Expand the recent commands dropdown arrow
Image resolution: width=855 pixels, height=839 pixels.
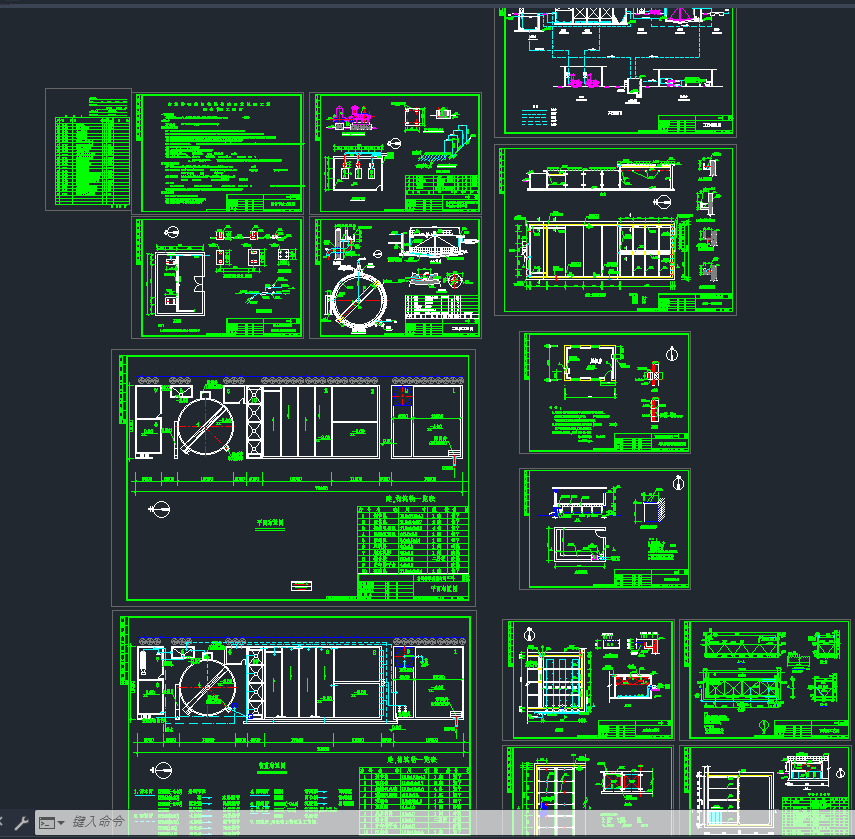coord(61,823)
